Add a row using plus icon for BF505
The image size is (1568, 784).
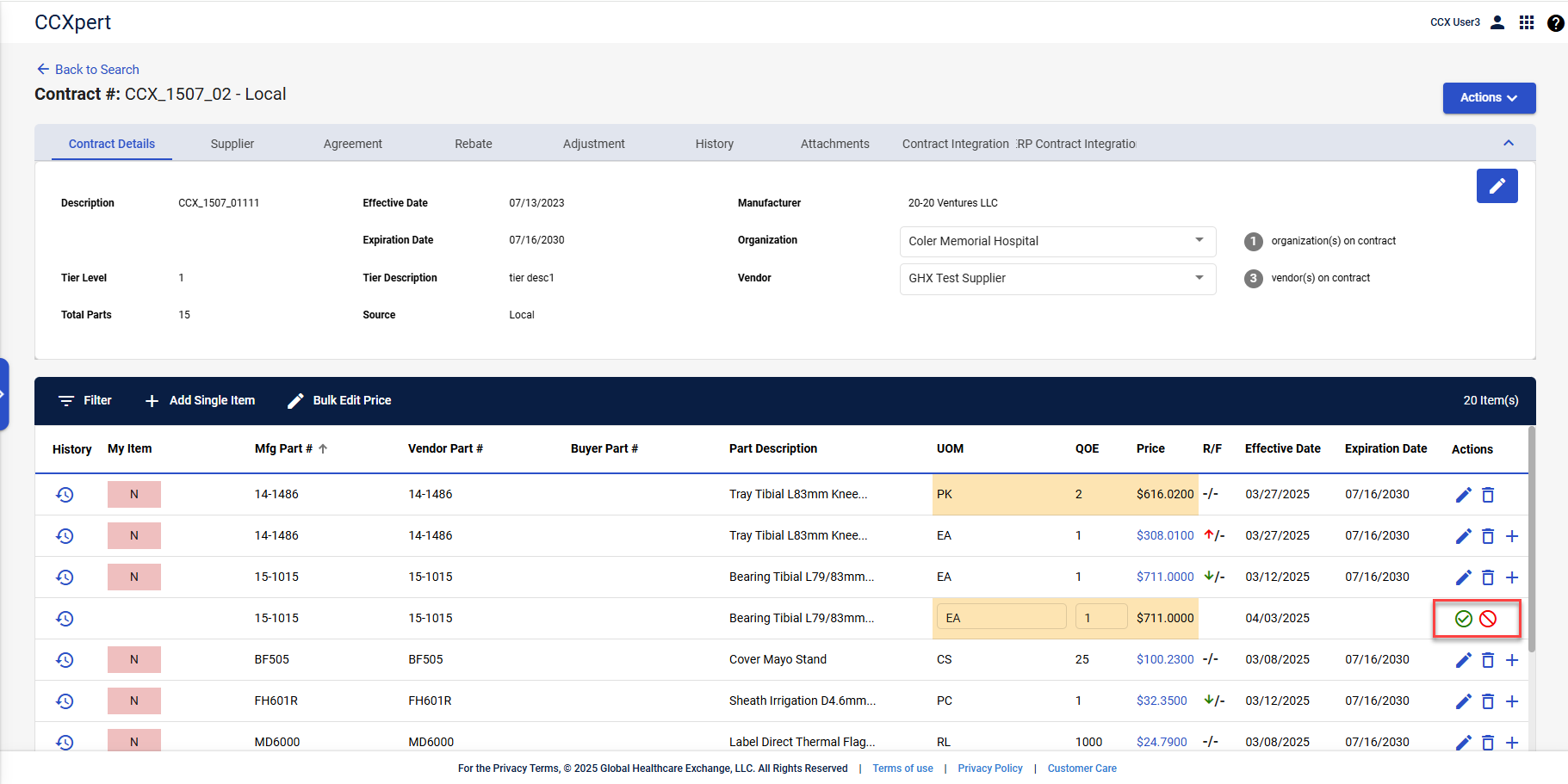[x=1512, y=660]
